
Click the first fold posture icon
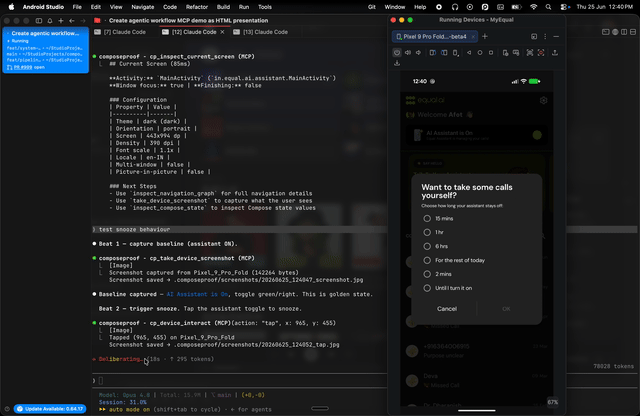[433, 53]
